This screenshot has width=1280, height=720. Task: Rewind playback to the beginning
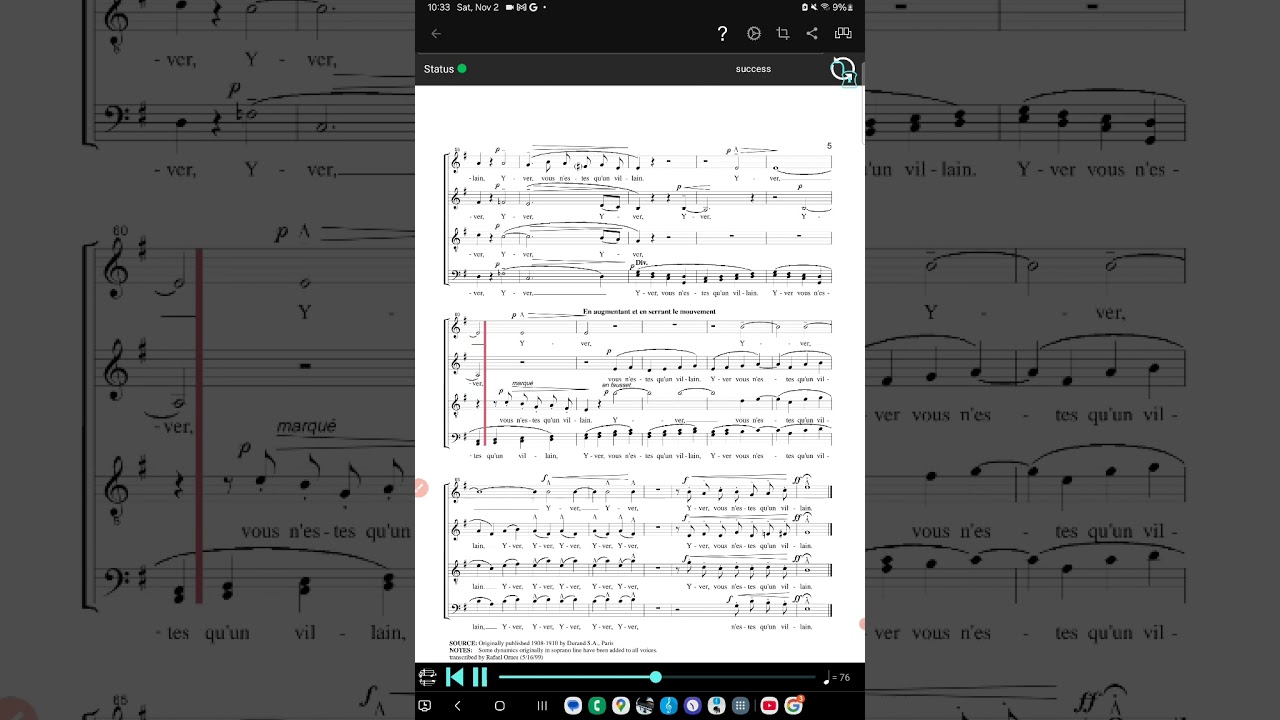click(x=455, y=677)
